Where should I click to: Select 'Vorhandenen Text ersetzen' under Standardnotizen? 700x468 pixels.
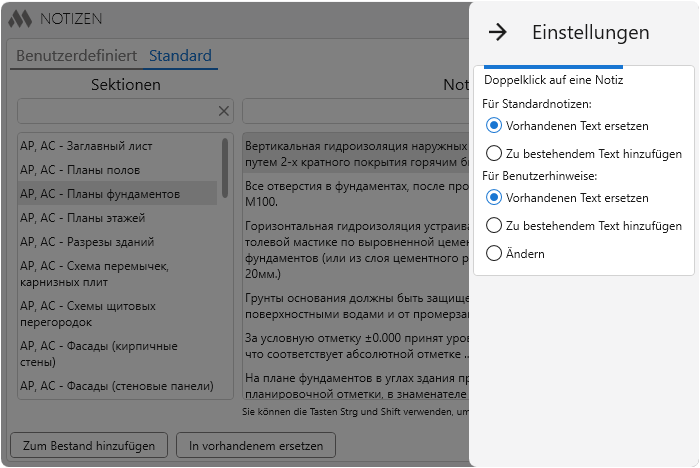click(493, 125)
